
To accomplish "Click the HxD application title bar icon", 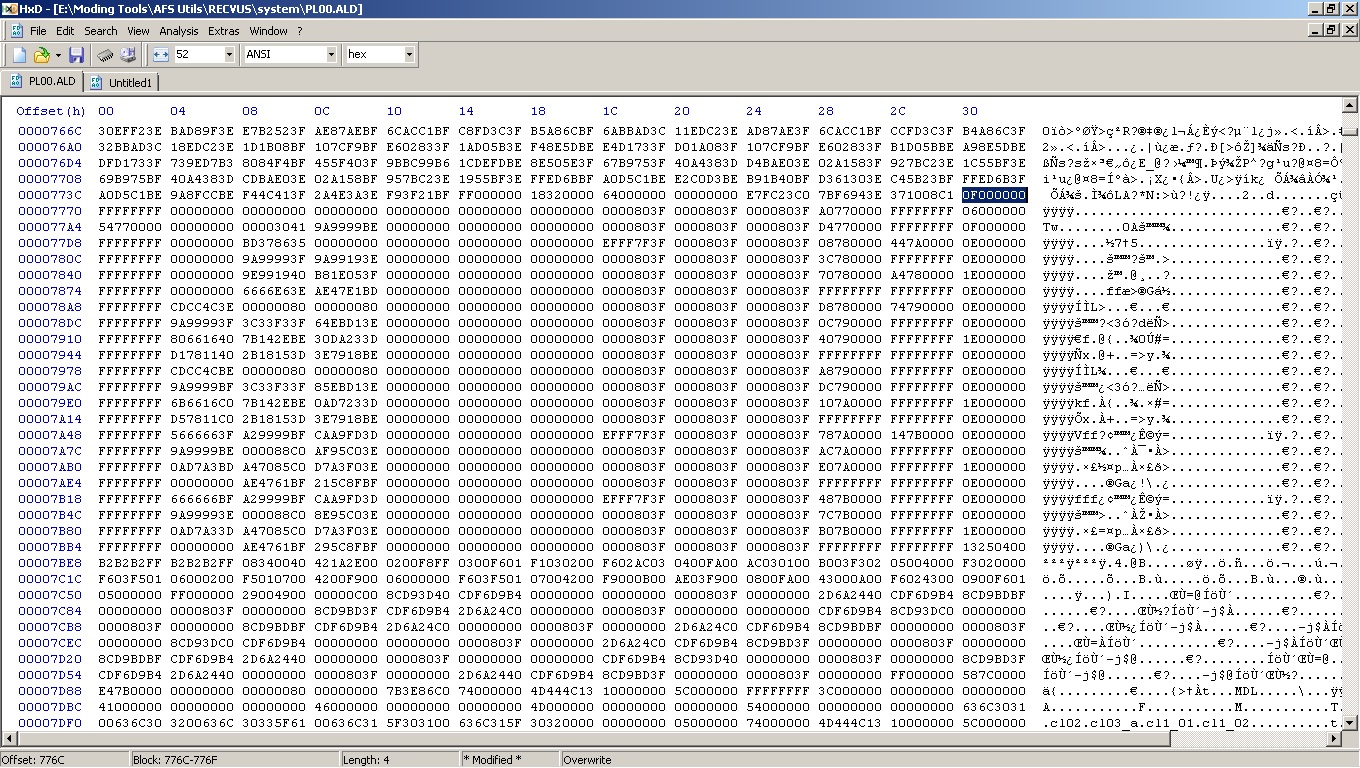I will point(9,9).
